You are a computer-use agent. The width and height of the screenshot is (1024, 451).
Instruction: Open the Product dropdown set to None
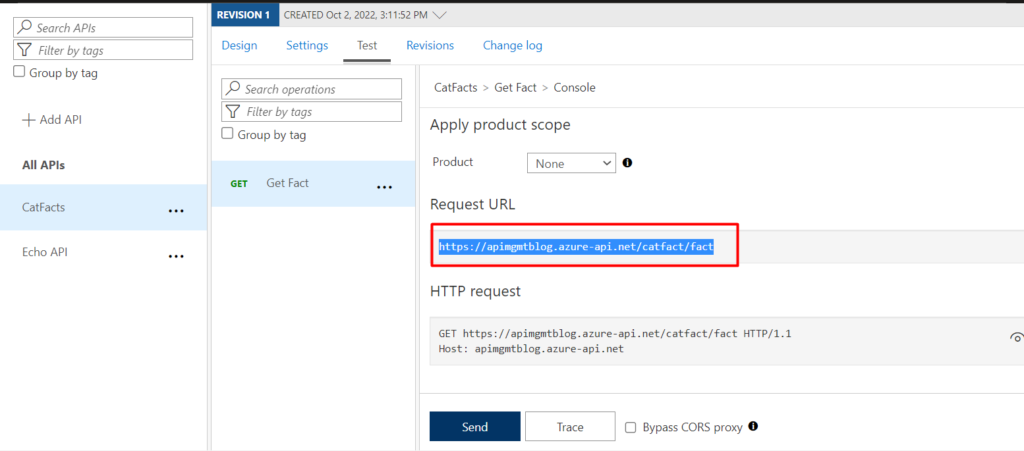(571, 163)
